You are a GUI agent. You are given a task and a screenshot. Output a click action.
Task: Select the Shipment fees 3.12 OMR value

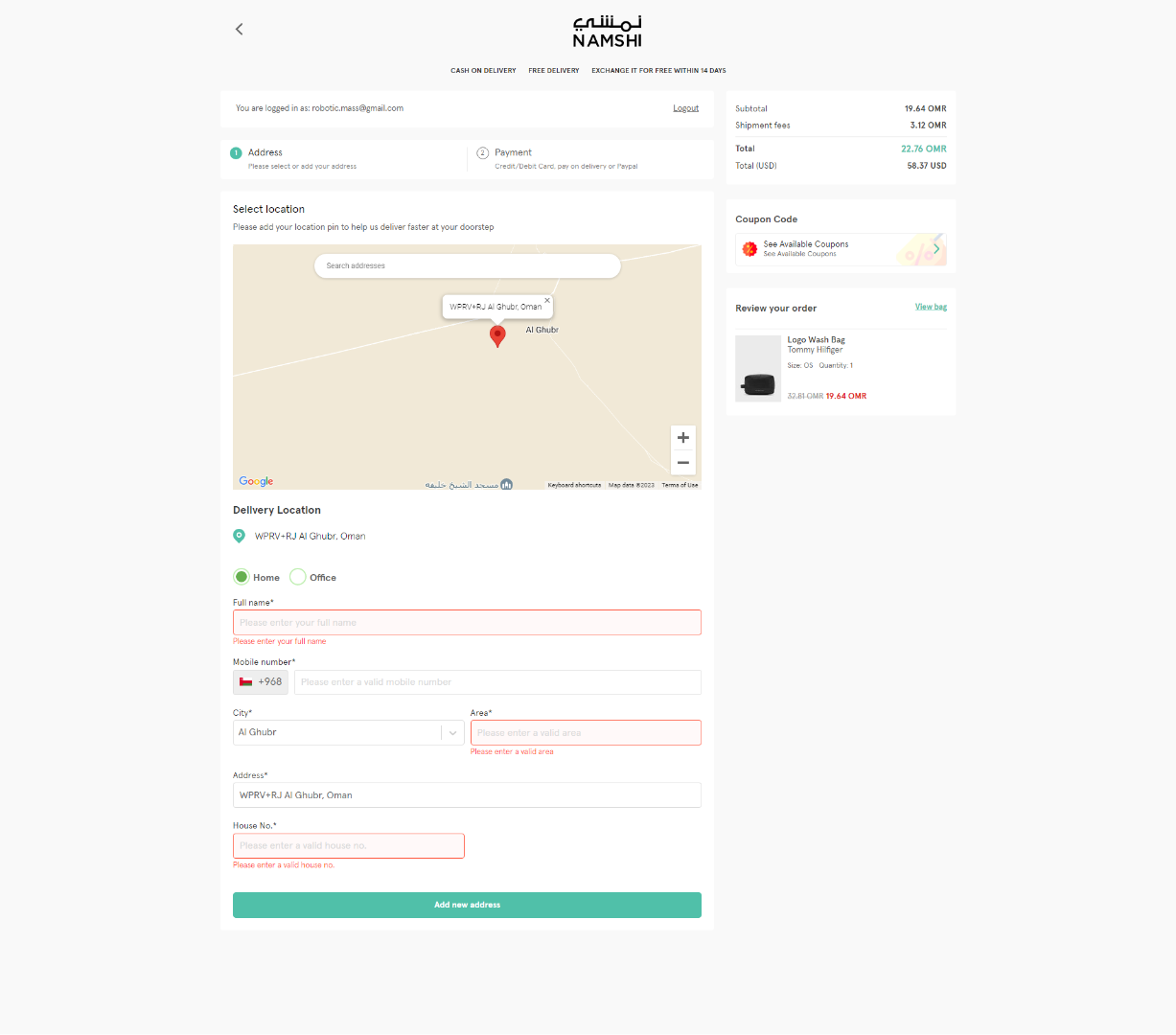pyautogui.click(x=928, y=126)
